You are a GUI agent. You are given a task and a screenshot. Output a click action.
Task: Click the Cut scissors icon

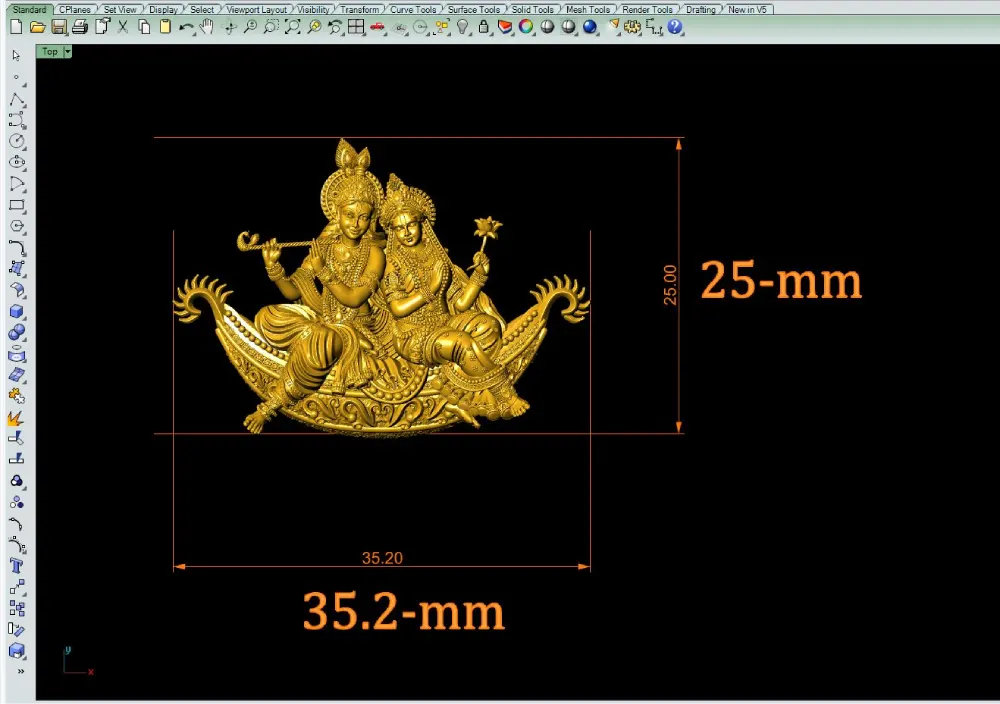point(122,27)
